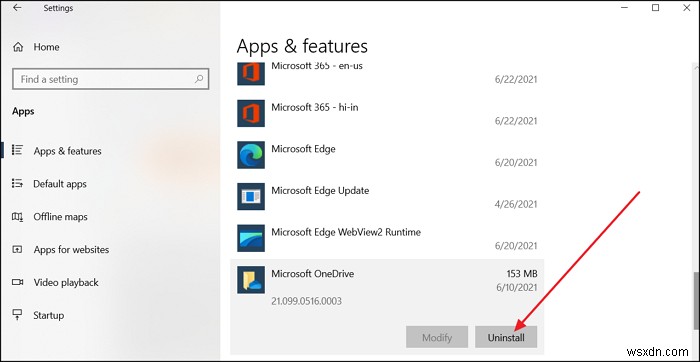Image resolution: width=700 pixels, height=362 pixels.
Task: Select Microsoft 365 - en-us entry
Action: (x=317, y=66)
